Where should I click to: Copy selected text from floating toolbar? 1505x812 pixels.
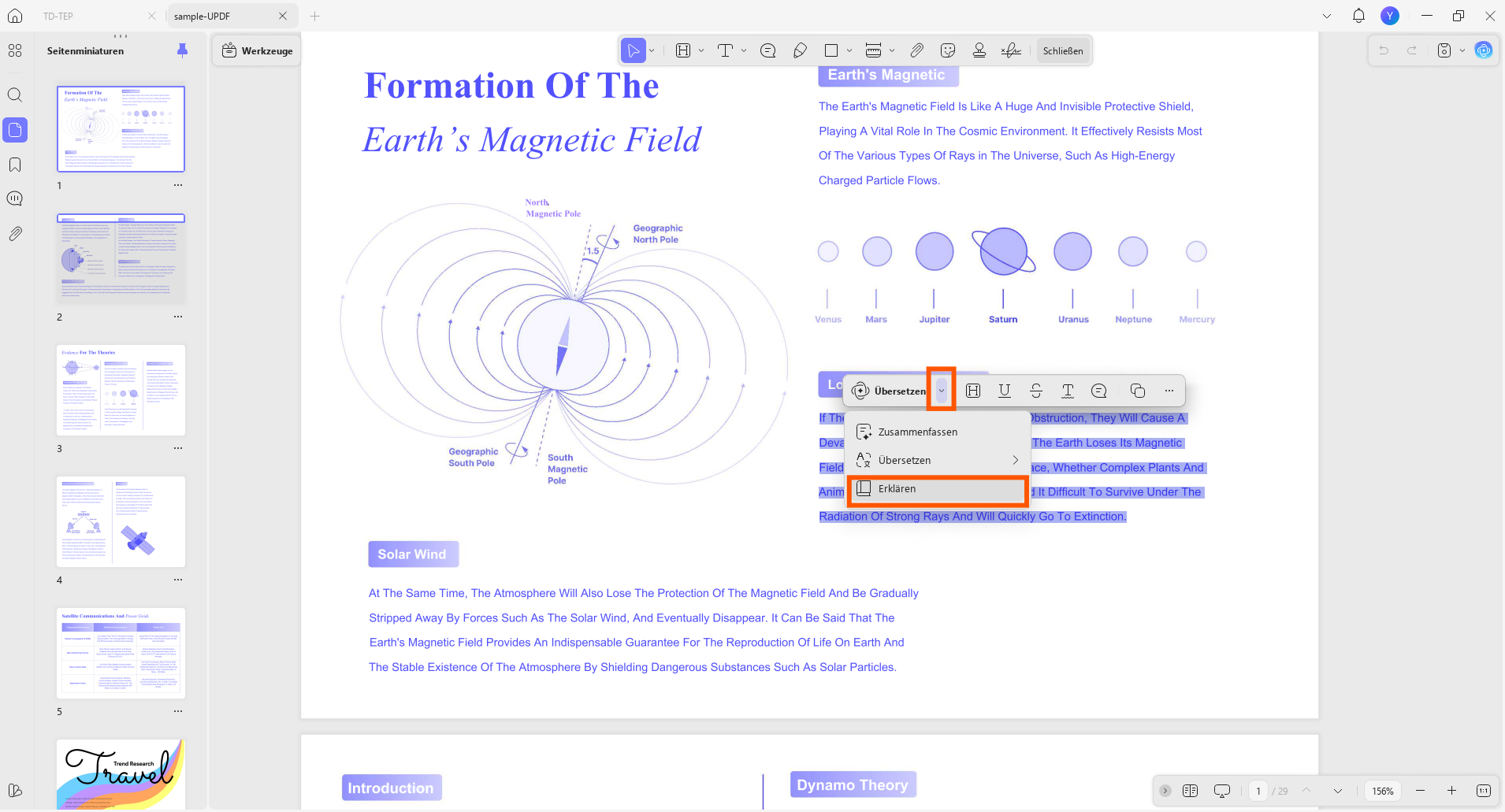pos(1138,391)
